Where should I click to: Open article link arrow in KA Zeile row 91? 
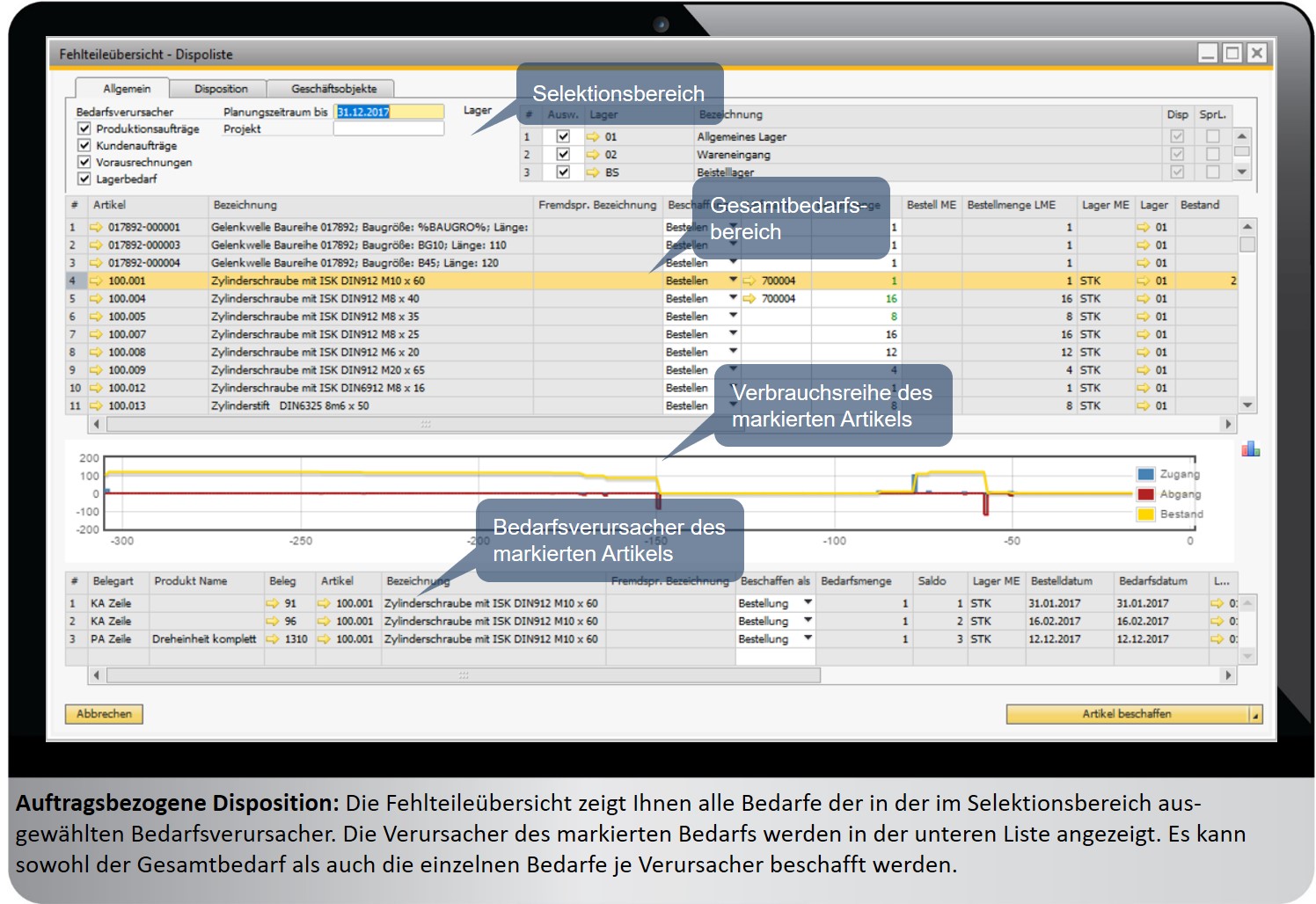click(324, 603)
